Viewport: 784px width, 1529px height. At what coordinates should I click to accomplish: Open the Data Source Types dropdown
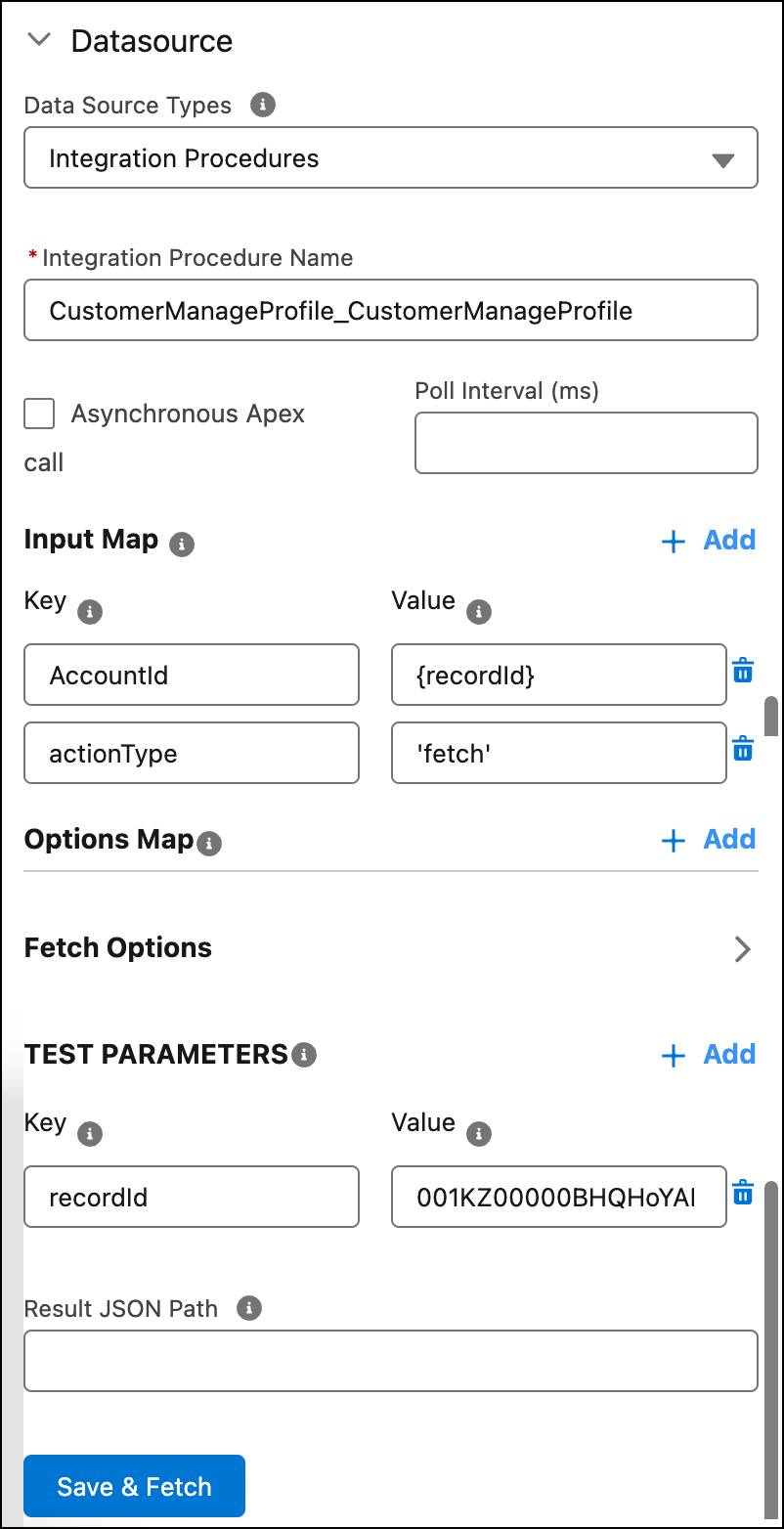723,156
